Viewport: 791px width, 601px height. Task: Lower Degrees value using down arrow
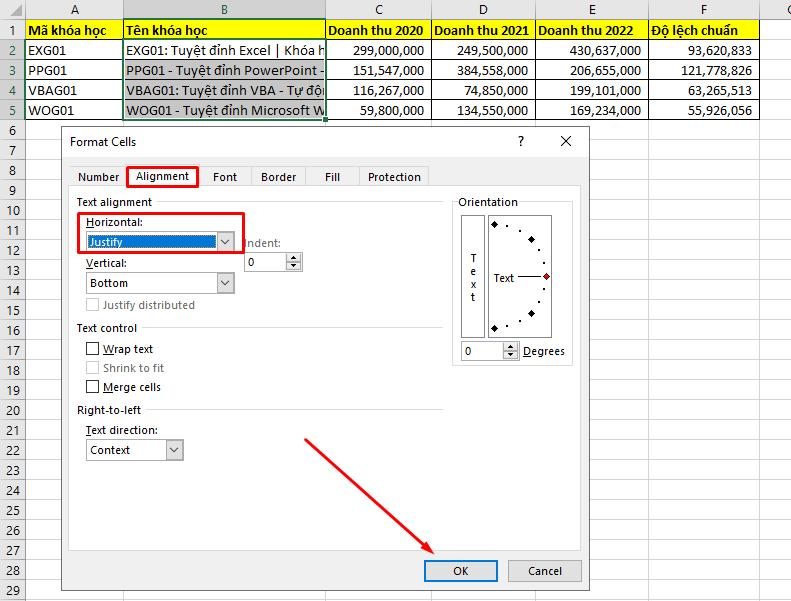point(511,356)
